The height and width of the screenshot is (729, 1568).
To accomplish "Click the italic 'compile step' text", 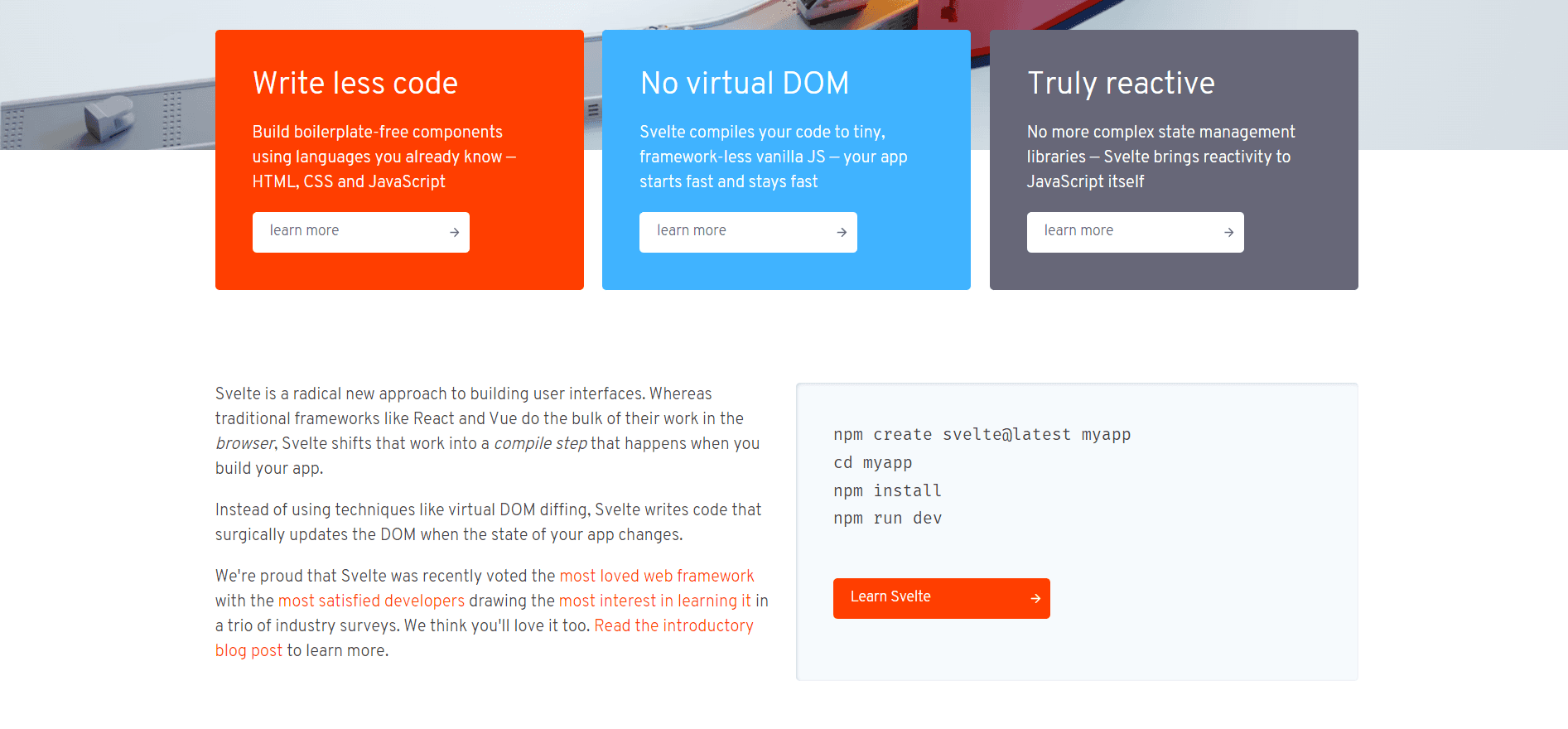I will pos(540,443).
